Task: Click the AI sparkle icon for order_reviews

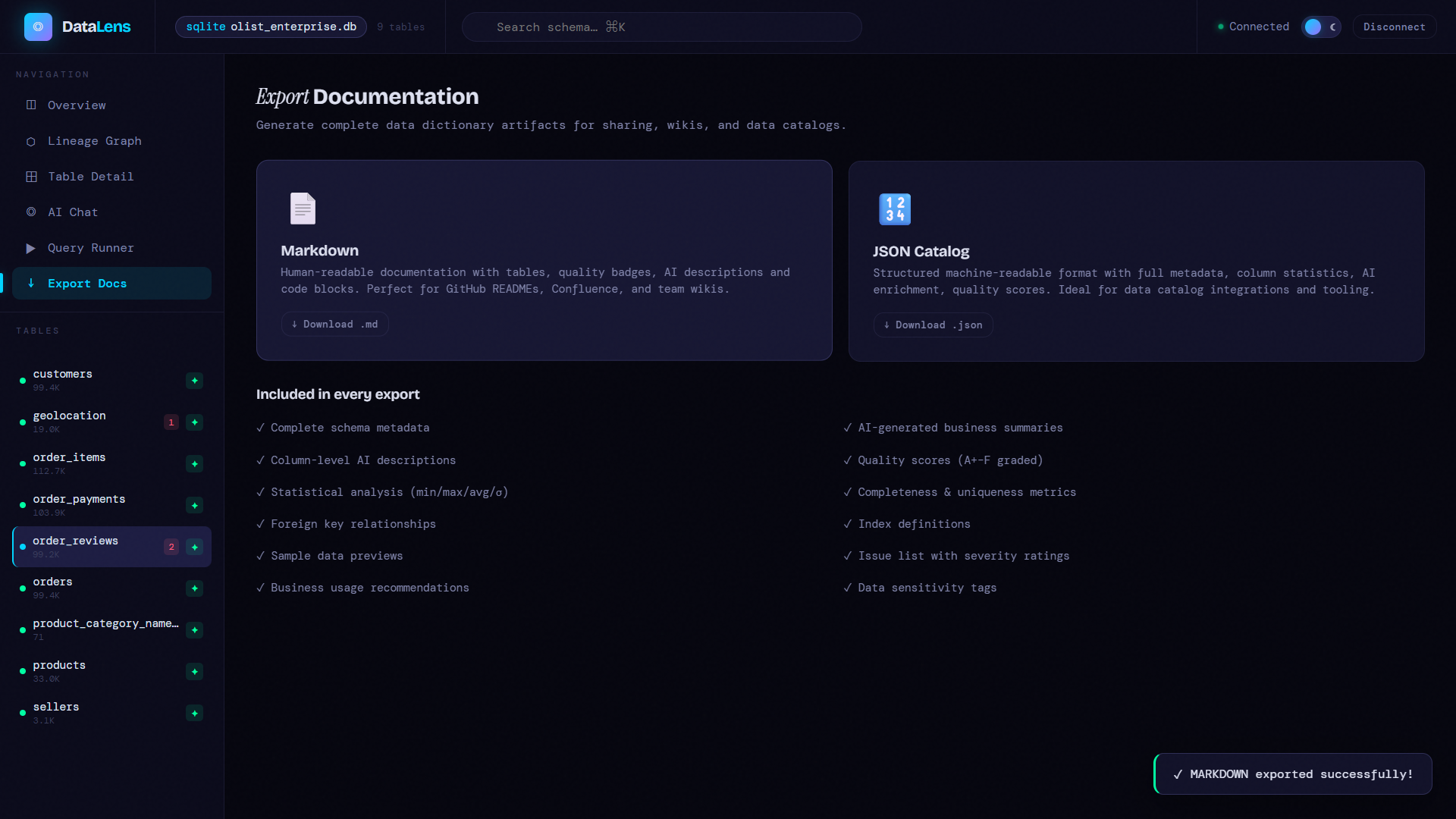Action: [x=195, y=547]
